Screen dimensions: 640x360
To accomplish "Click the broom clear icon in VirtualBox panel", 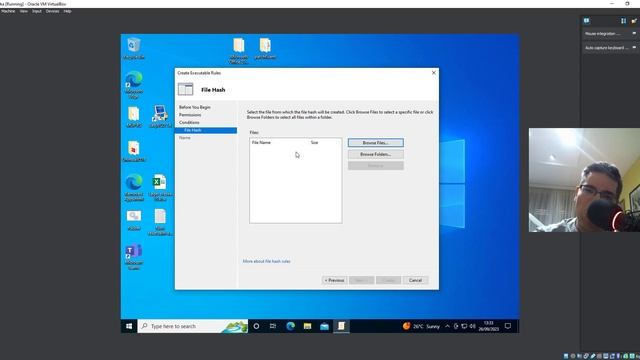I will pos(634,21).
